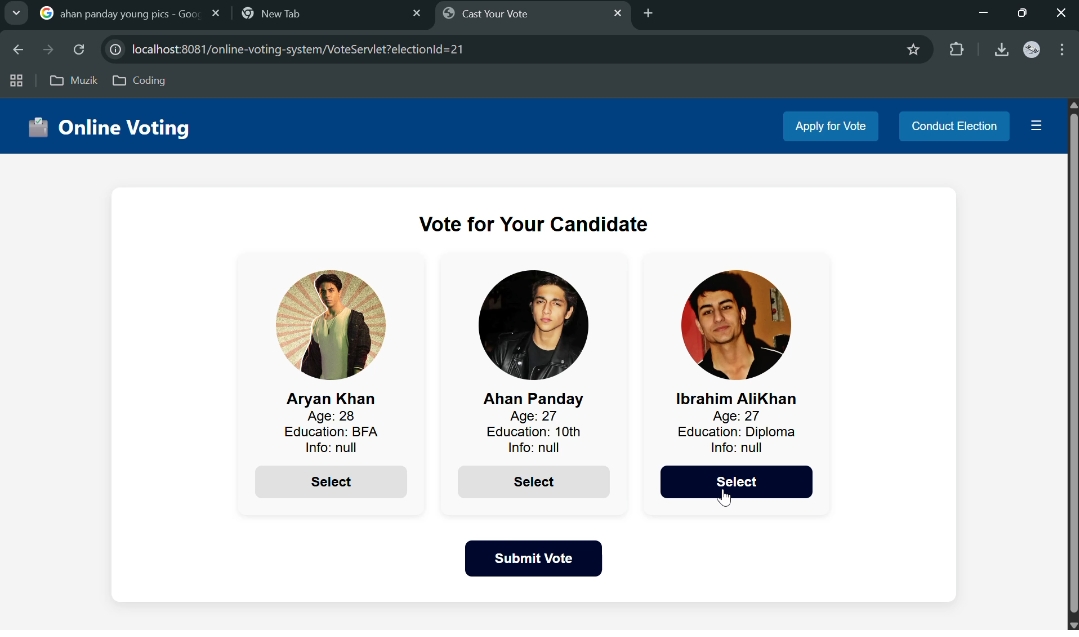This screenshot has height=637, width=1079.
Task: Open the Muzik bookmarks folder
Action: (73, 81)
